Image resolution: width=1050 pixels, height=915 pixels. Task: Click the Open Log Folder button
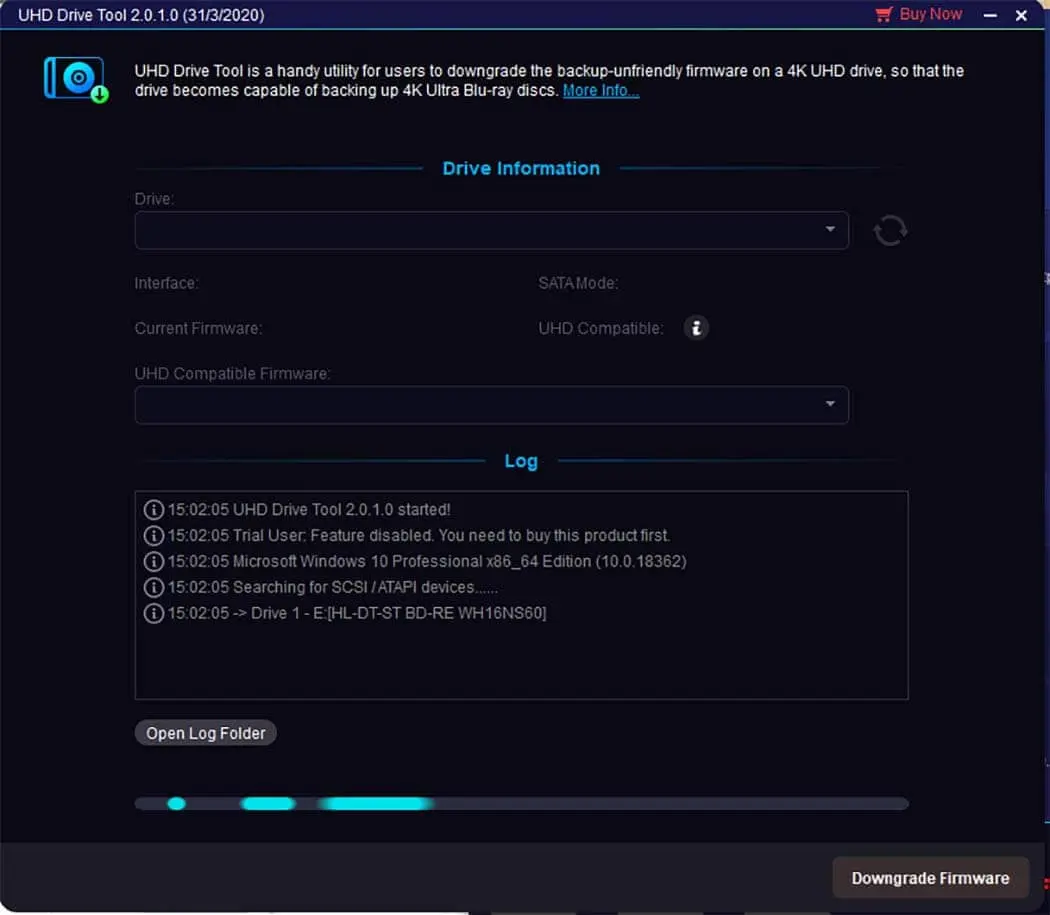pyautogui.click(x=206, y=733)
